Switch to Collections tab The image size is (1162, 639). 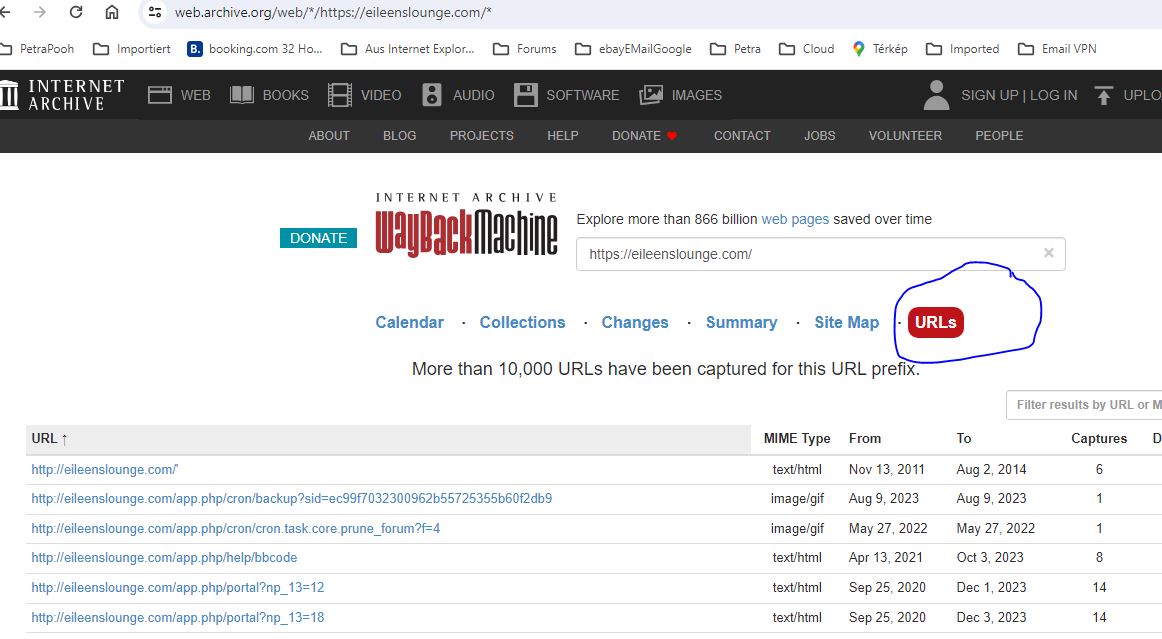pos(522,322)
